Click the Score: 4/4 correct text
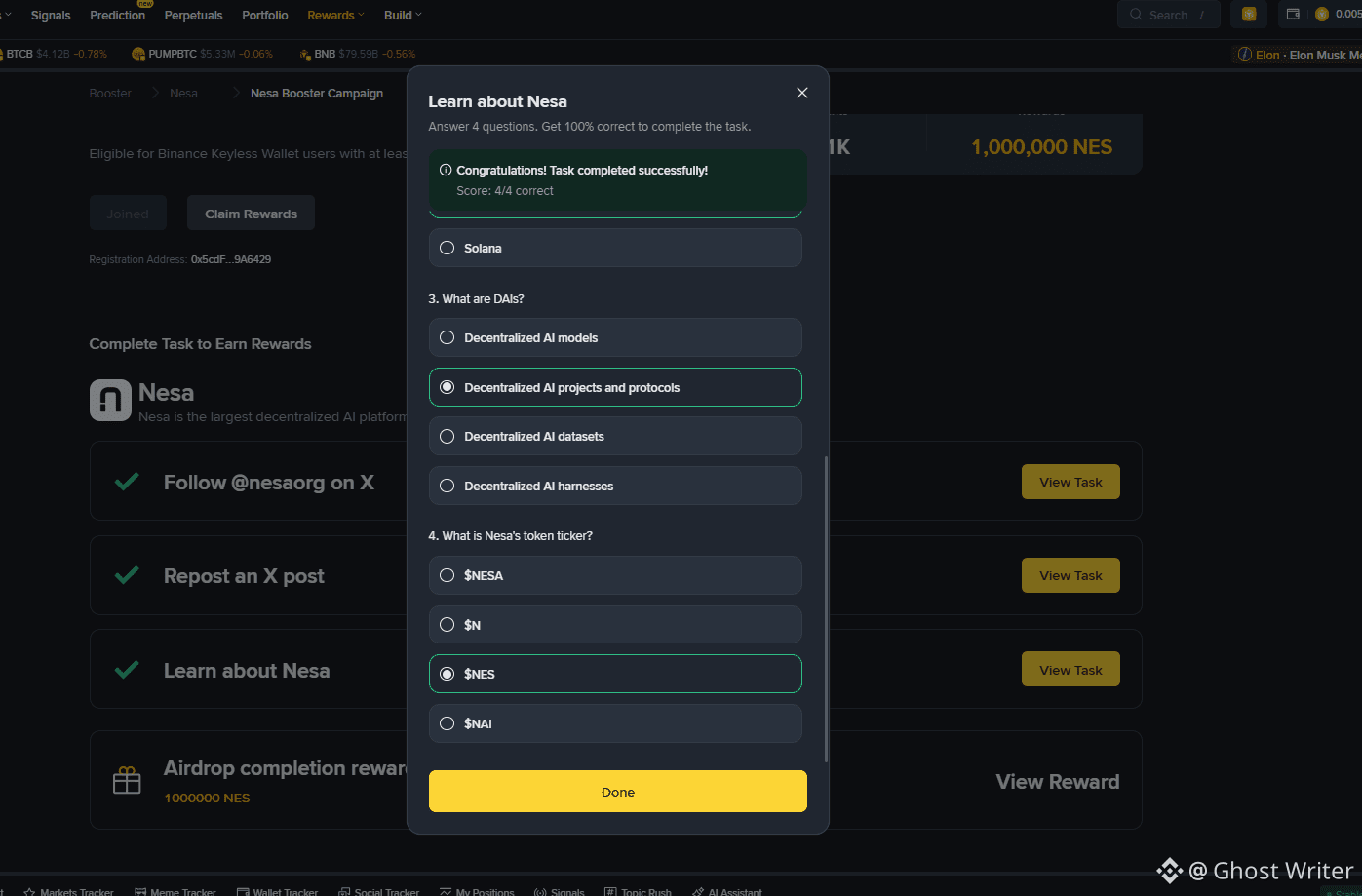 point(505,191)
